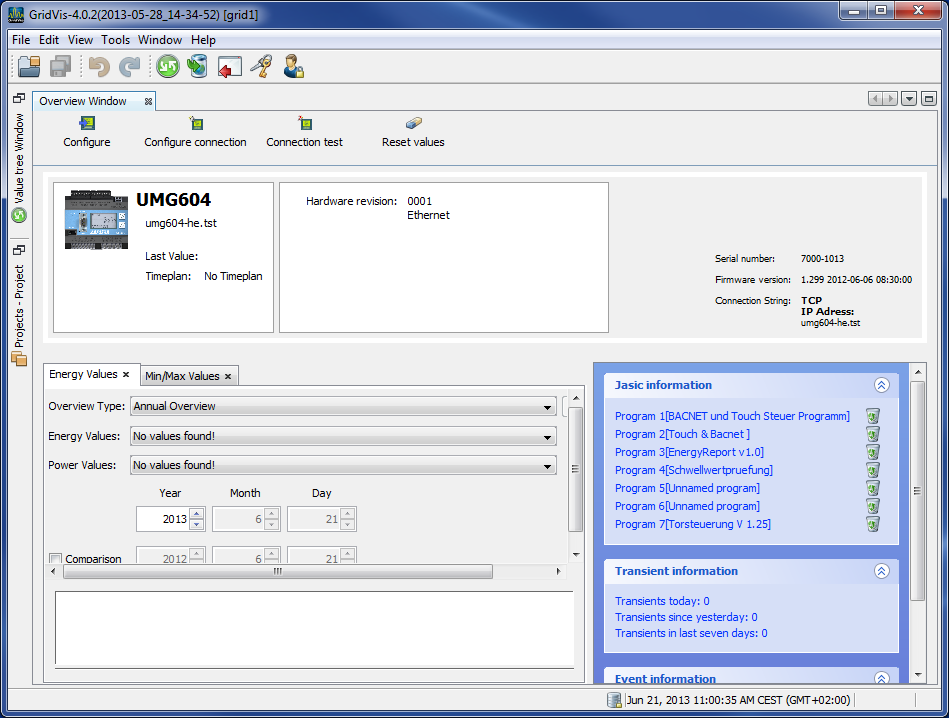Collapse the Transient information section

(x=881, y=571)
